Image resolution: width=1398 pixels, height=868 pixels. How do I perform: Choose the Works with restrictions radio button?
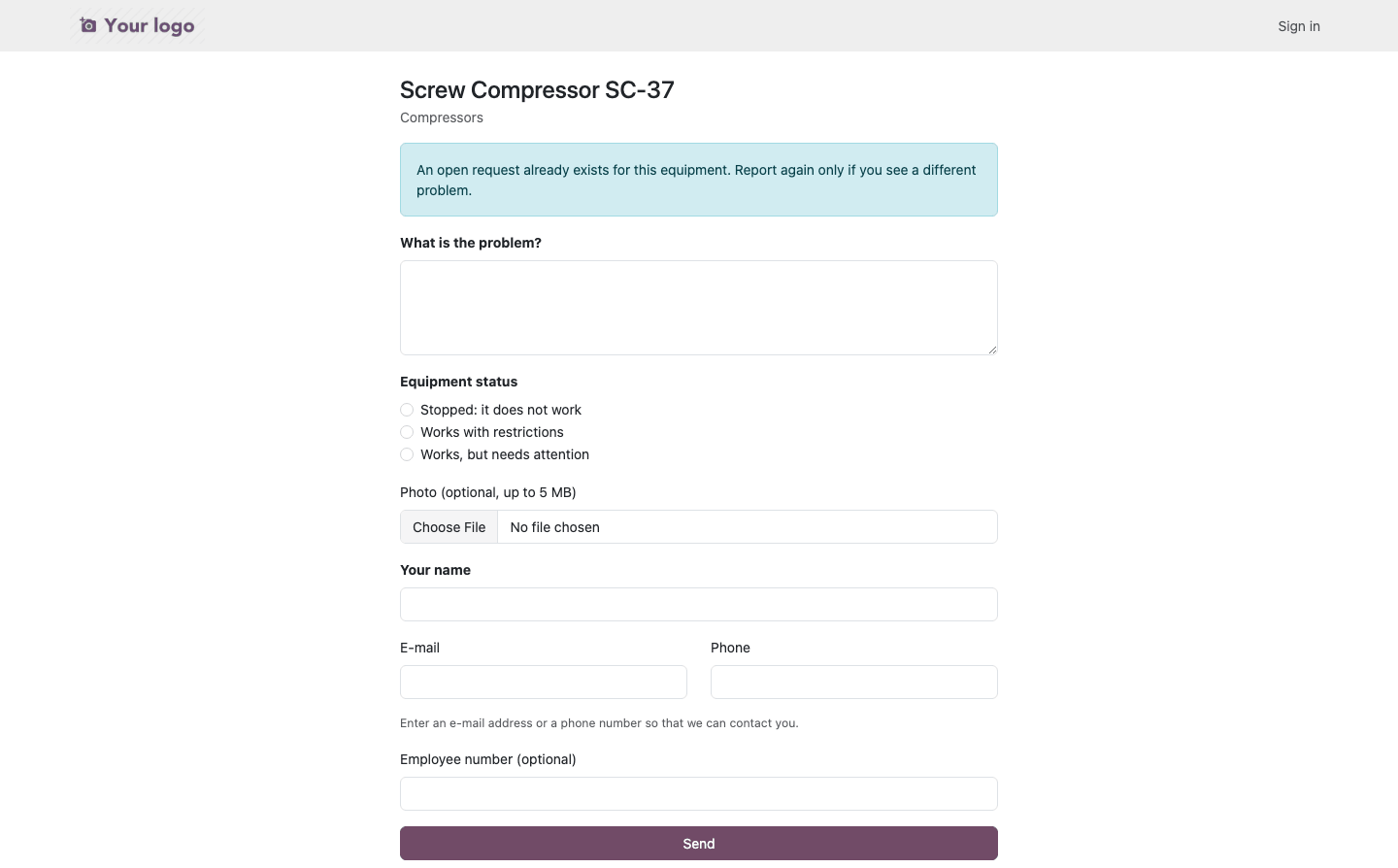tap(407, 432)
